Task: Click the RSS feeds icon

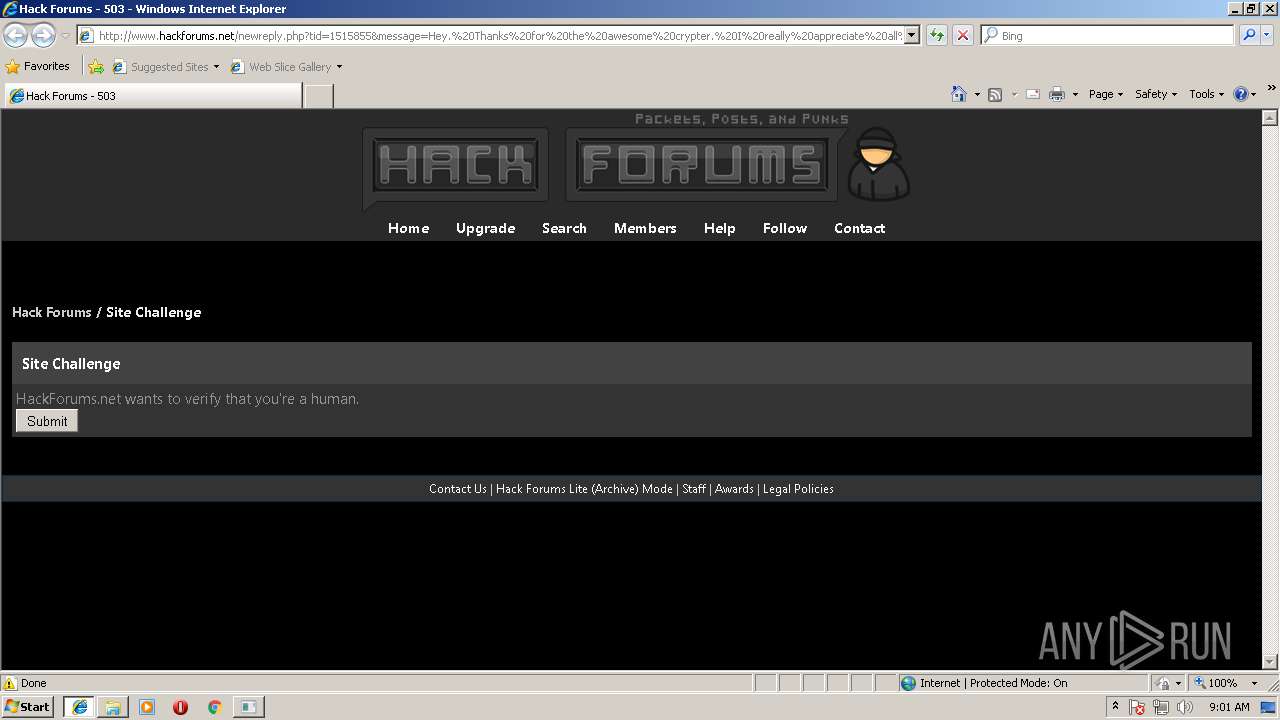Action: (995, 94)
